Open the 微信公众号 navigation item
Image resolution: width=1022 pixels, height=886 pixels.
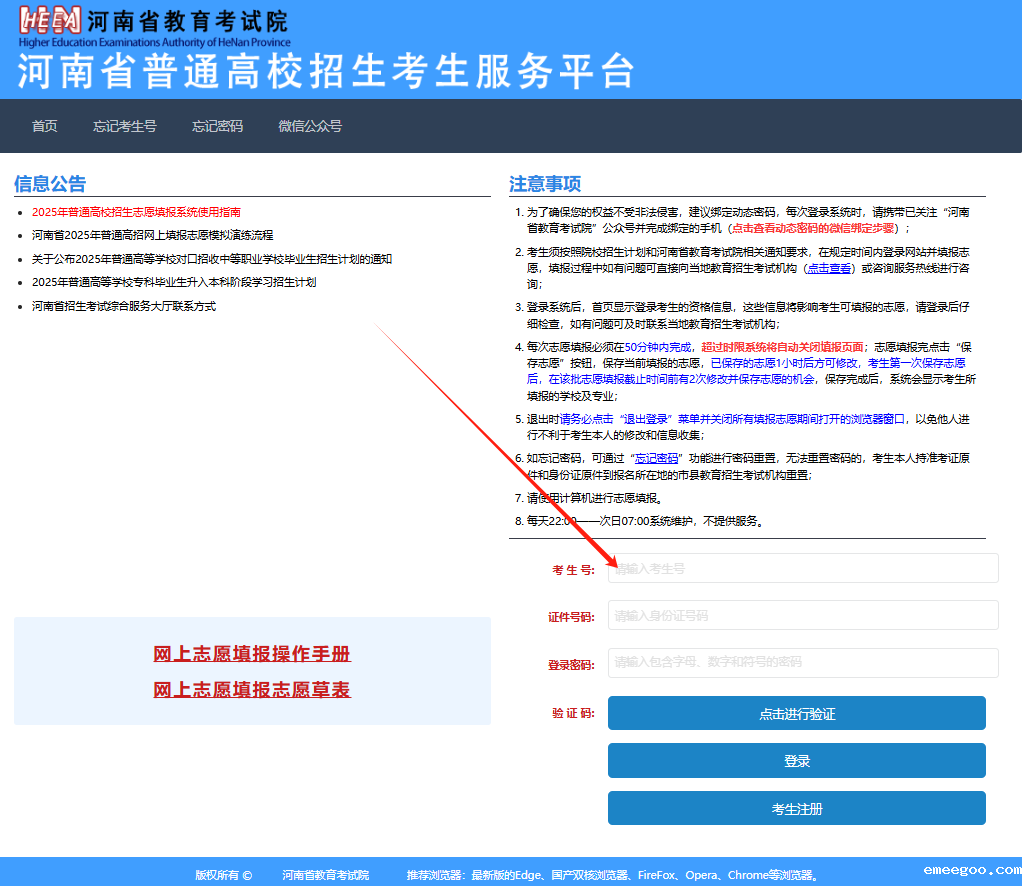(310, 126)
